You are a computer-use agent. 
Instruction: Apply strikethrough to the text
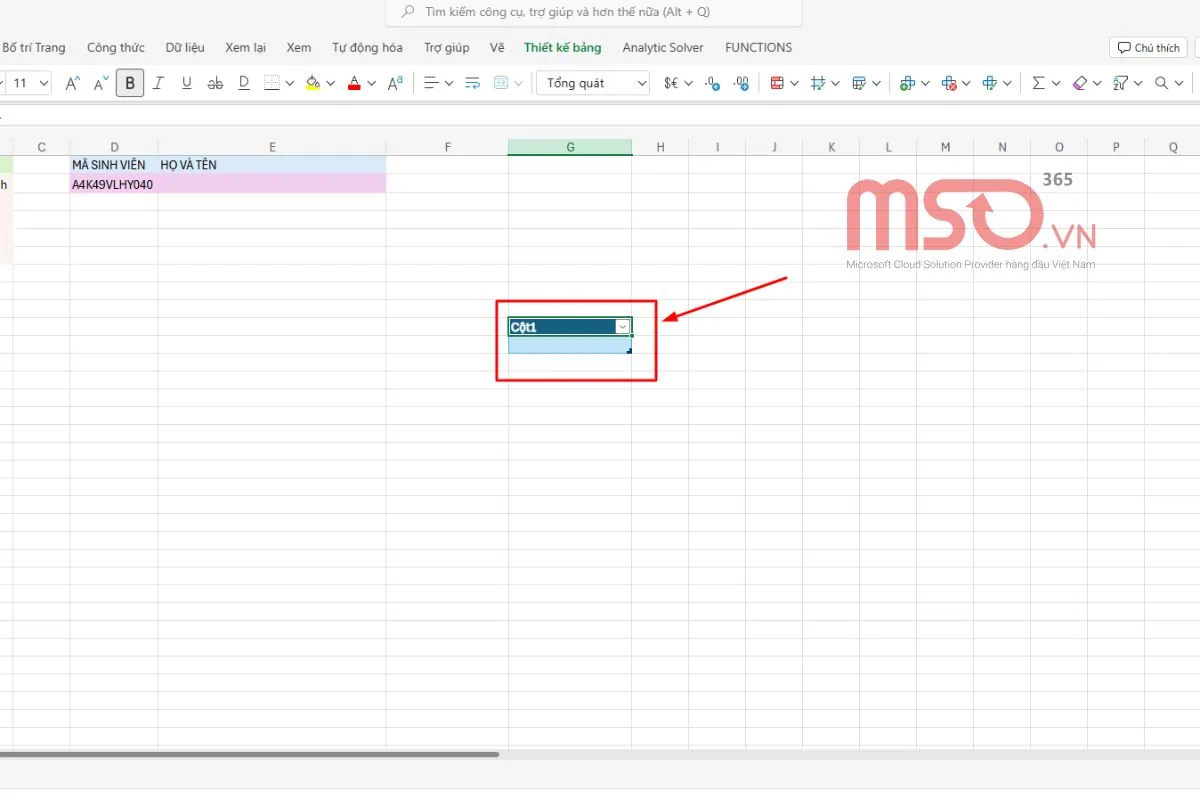tap(215, 83)
